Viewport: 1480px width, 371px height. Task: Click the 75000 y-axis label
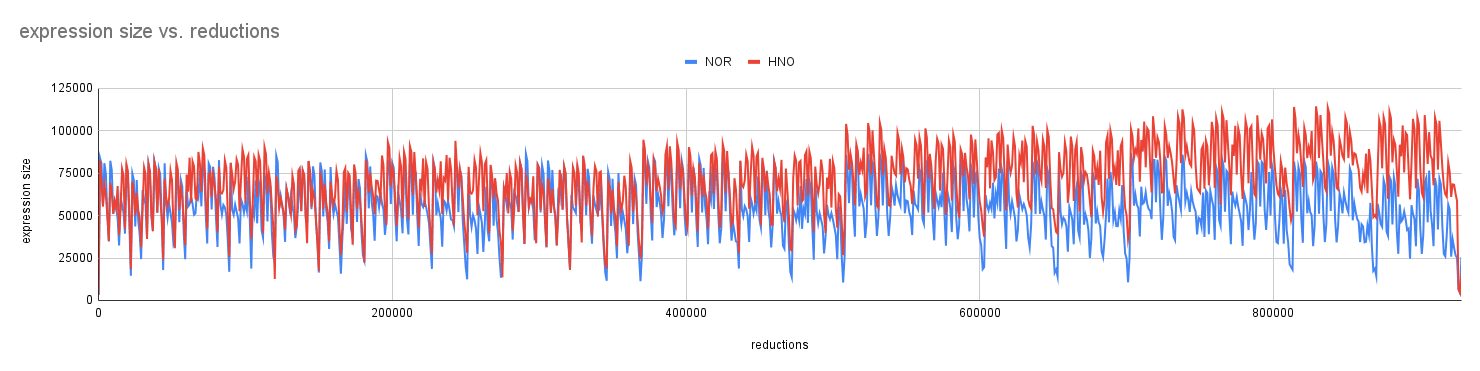(x=74, y=173)
